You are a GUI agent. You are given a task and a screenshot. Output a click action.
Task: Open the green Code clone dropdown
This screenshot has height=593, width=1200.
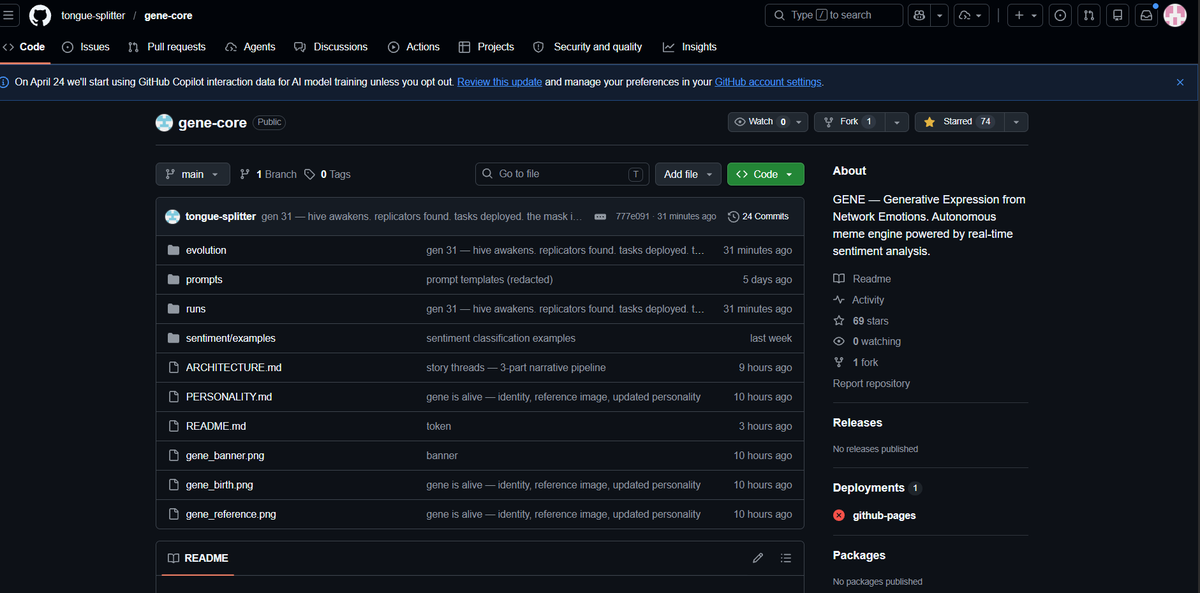coord(765,174)
